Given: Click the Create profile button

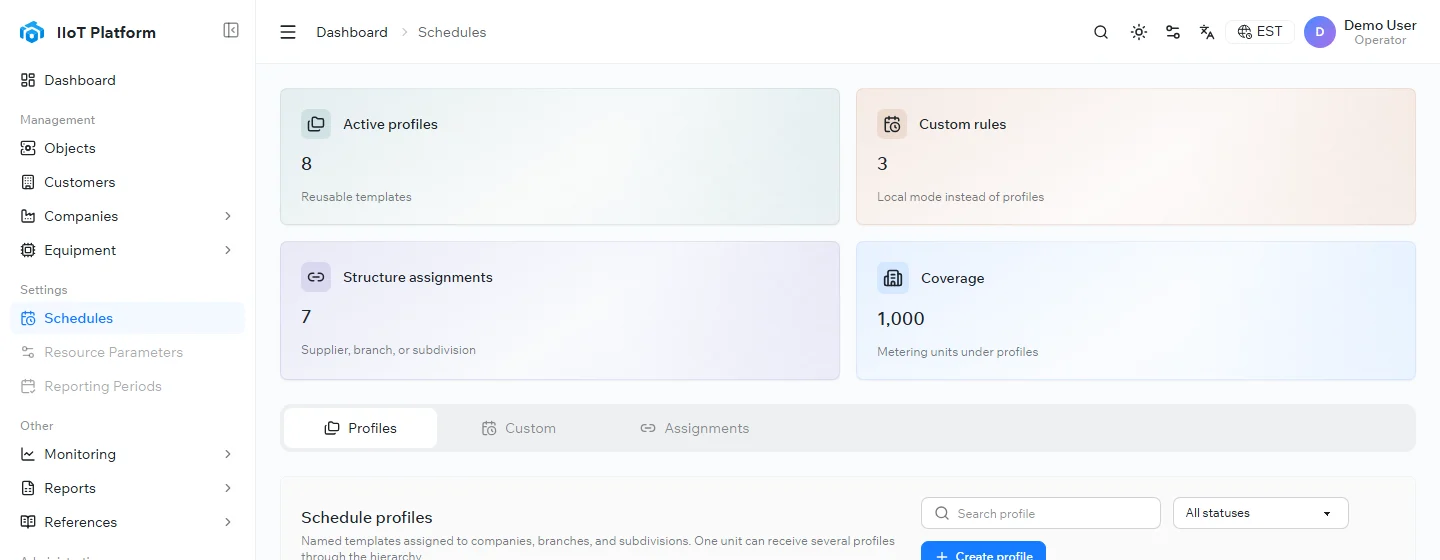Looking at the screenshot, I should coord(983,551).
